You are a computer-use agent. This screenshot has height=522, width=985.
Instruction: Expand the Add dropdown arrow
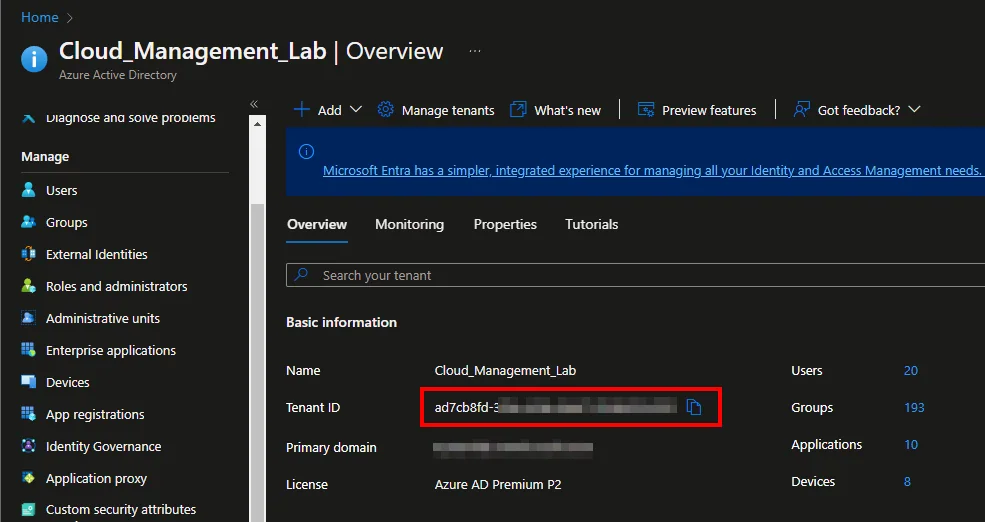[x=356, y=109]
